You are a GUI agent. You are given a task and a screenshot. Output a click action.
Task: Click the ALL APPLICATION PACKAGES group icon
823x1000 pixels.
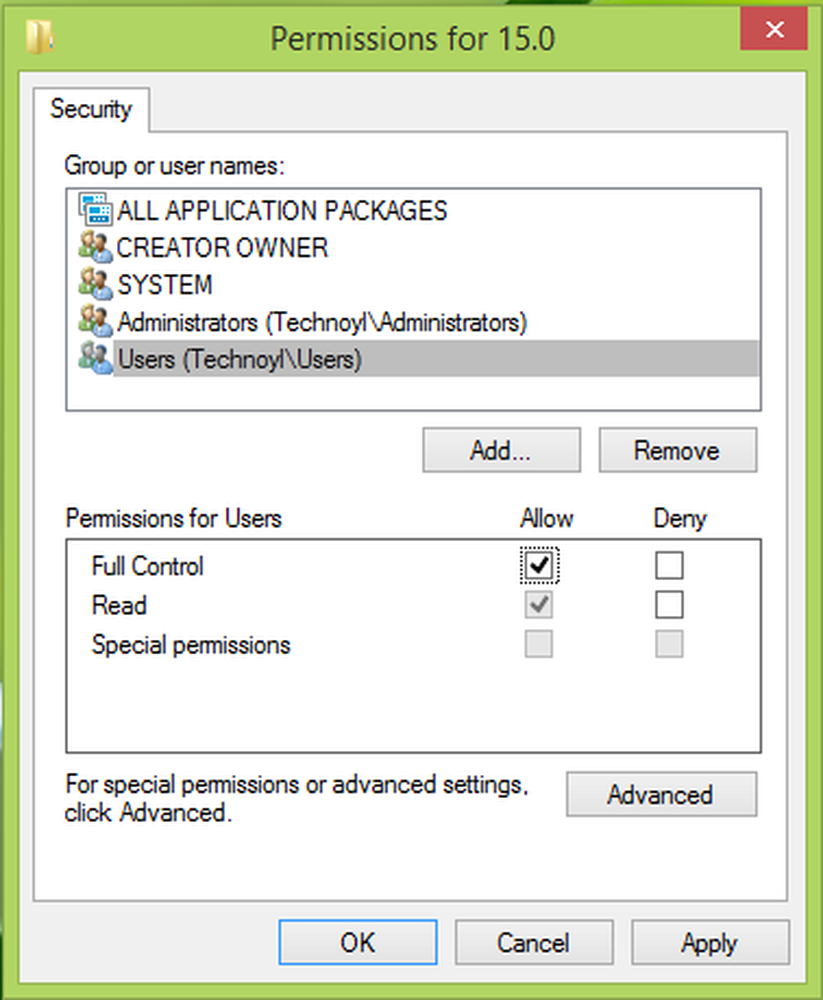[95, 211]
